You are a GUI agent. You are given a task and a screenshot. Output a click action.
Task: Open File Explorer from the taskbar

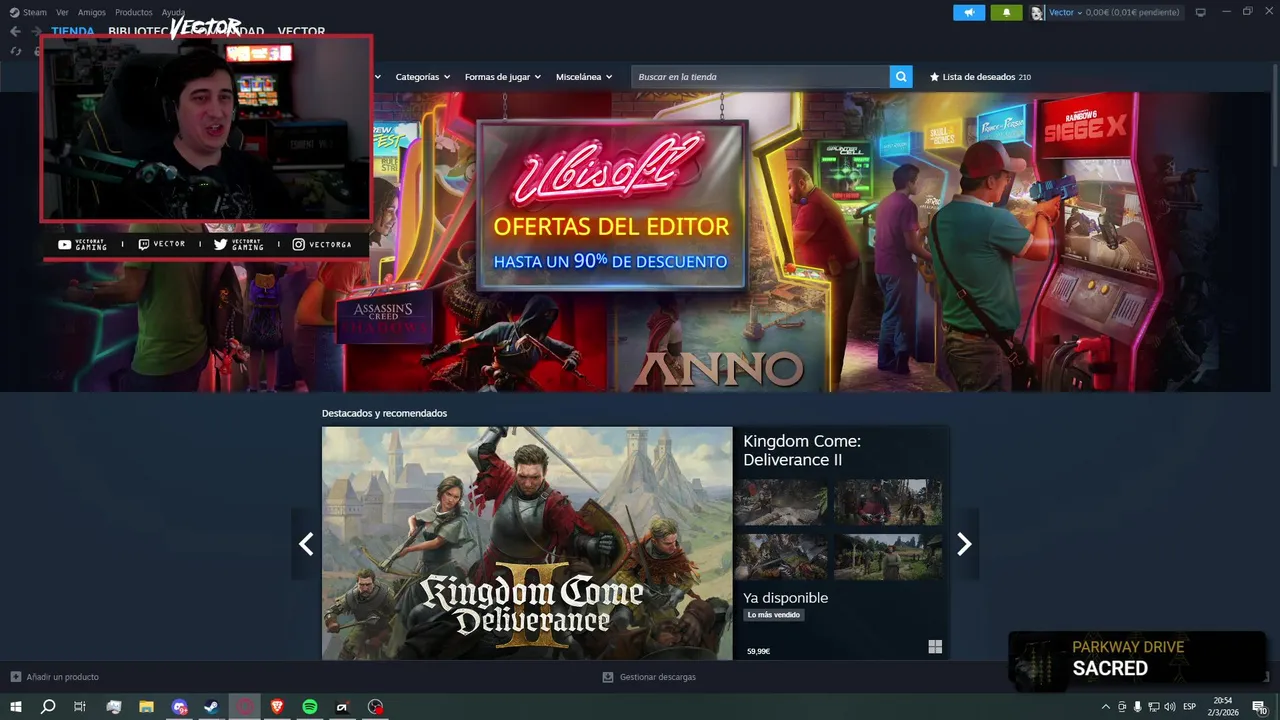point(146,707)
